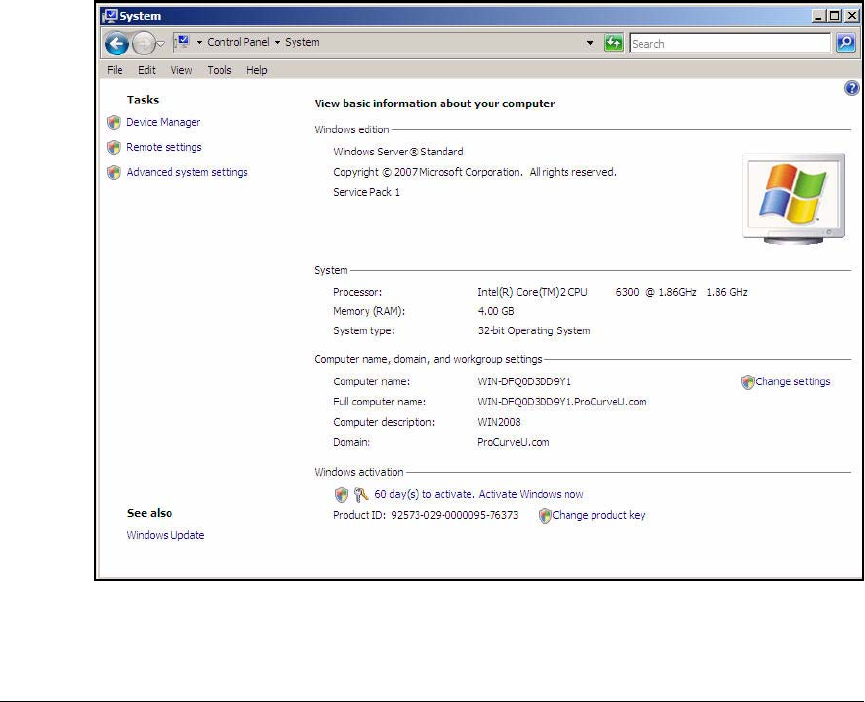This screenshot has width=865, height=702.
Task: Click the blue Help question mark icon
Action: [852, 88]
